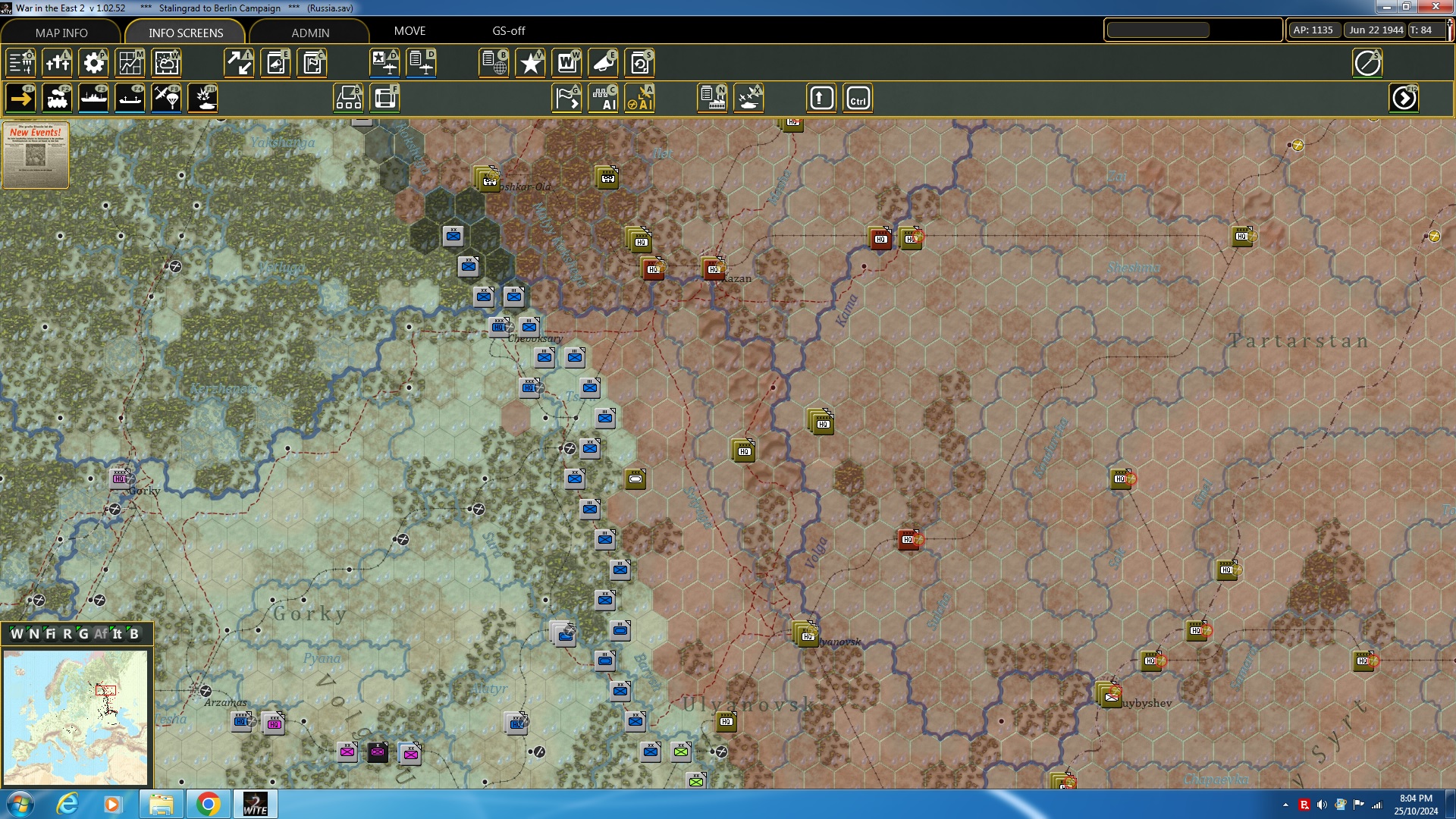1456x819 pixels.
Task: Jump minimap to B region
Action: 134,634
